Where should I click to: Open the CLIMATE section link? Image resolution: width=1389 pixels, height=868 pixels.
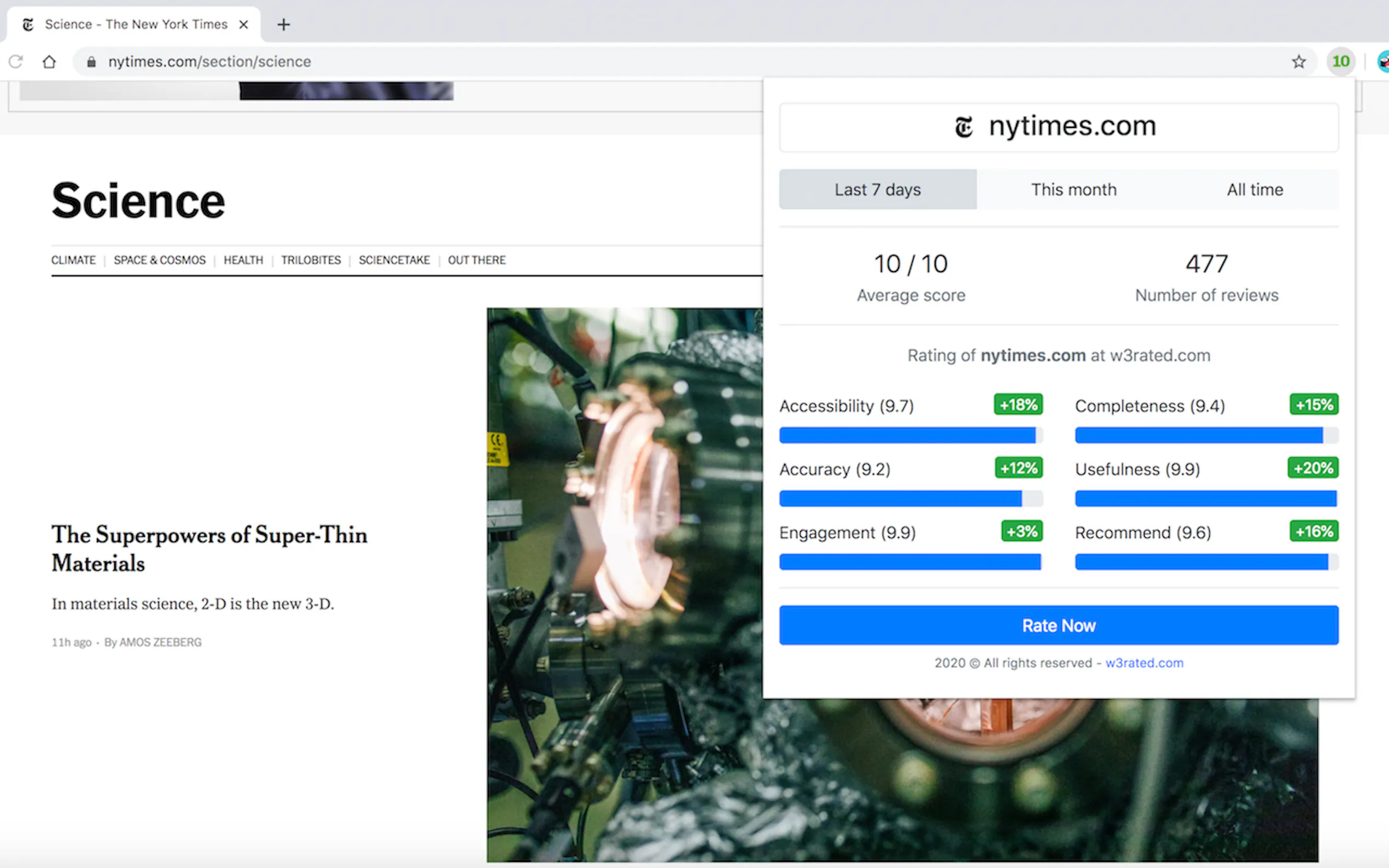tap(73, 260)
